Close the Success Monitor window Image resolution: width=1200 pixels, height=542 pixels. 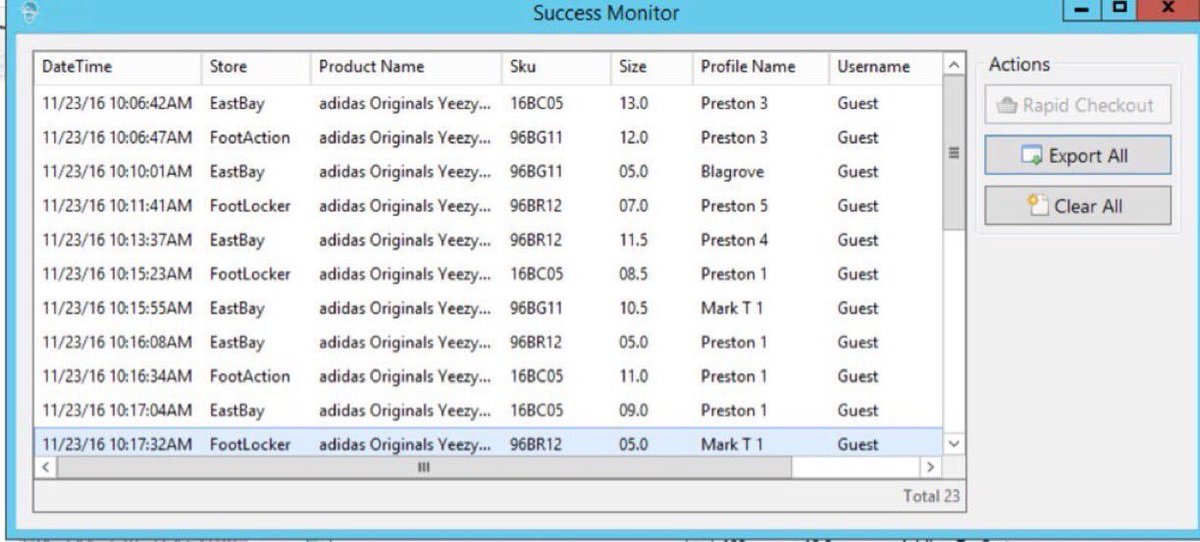pos(1168,9)
